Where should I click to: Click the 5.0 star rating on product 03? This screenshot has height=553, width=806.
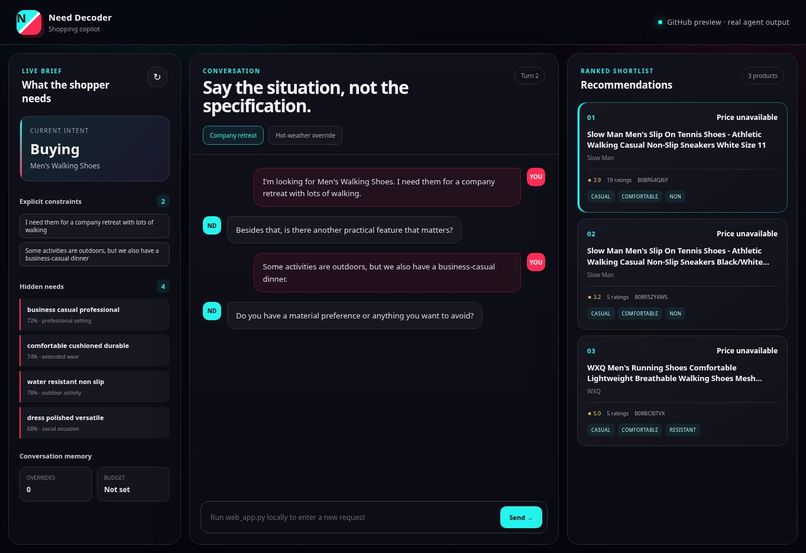point(594,413)
